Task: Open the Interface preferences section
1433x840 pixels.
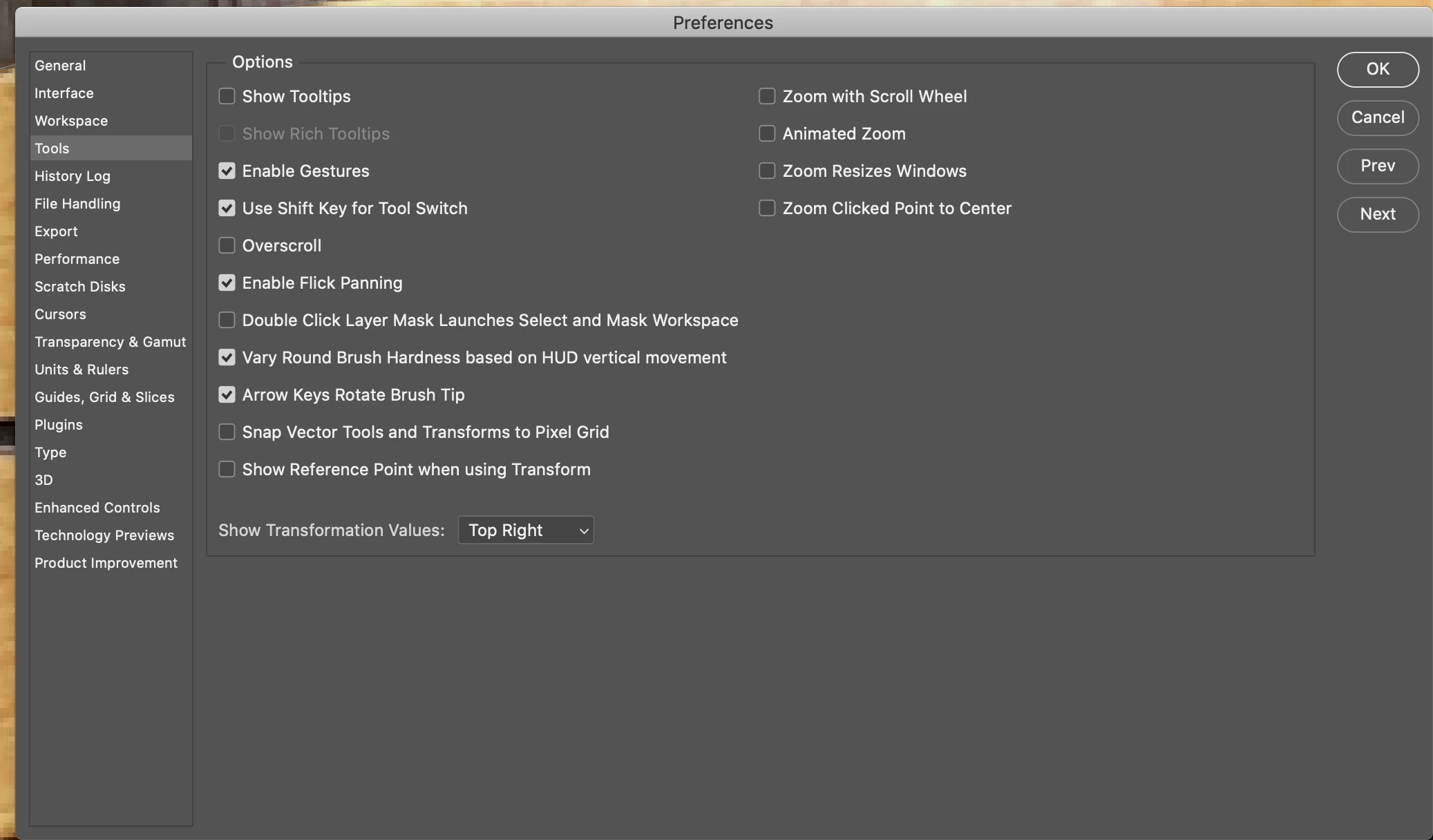Action: point(64,93)
